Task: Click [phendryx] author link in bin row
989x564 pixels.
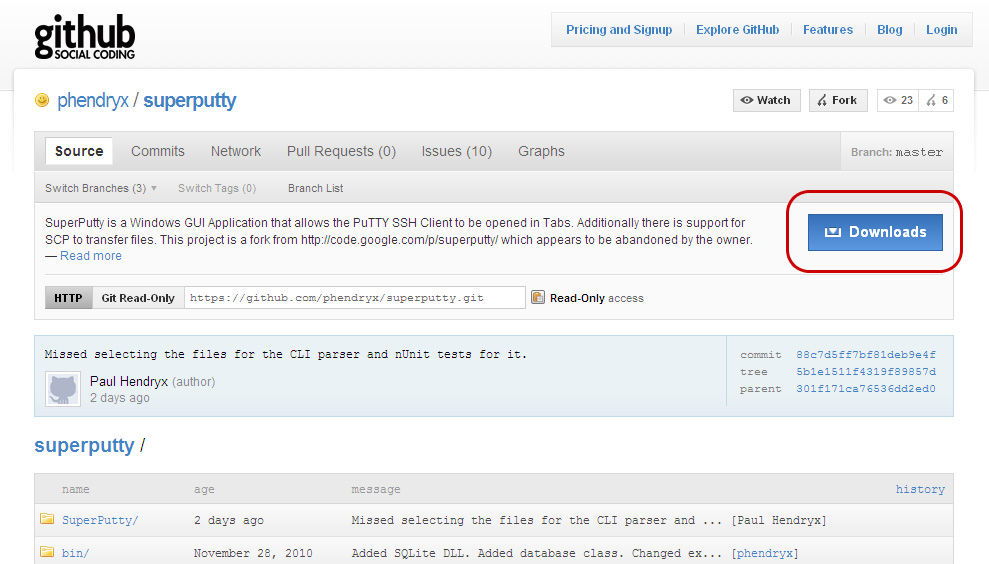Action: (764, 553)
